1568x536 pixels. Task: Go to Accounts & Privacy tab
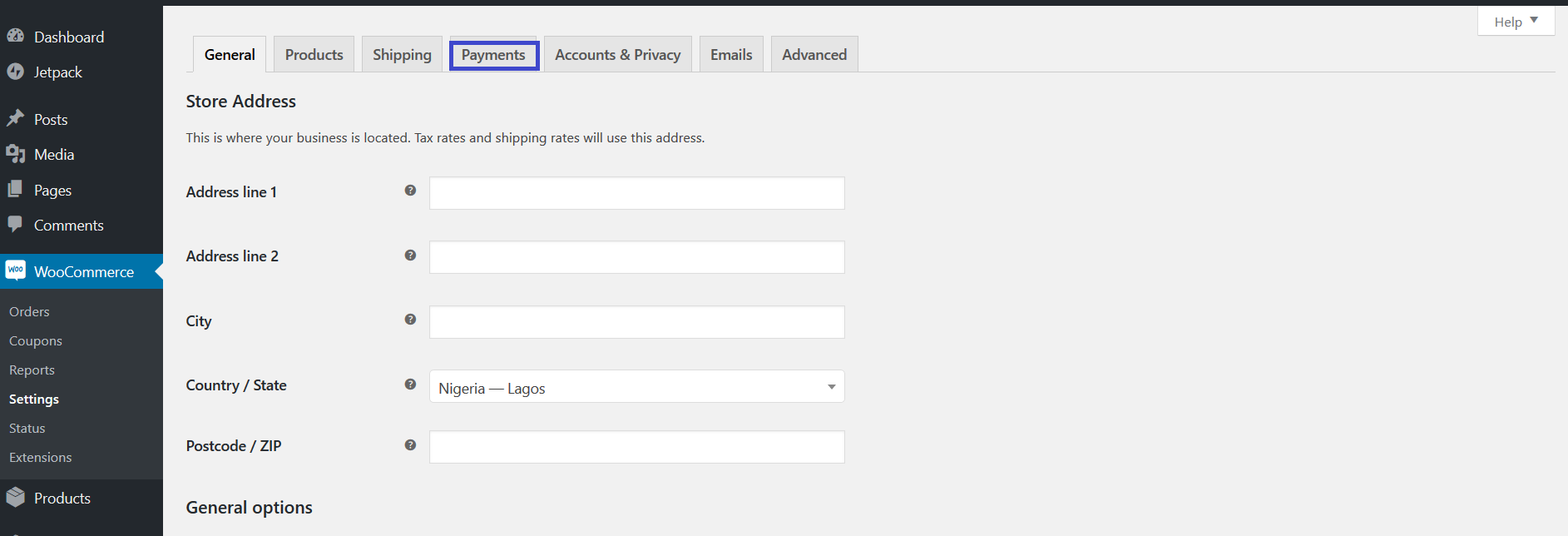click(617, 55)
